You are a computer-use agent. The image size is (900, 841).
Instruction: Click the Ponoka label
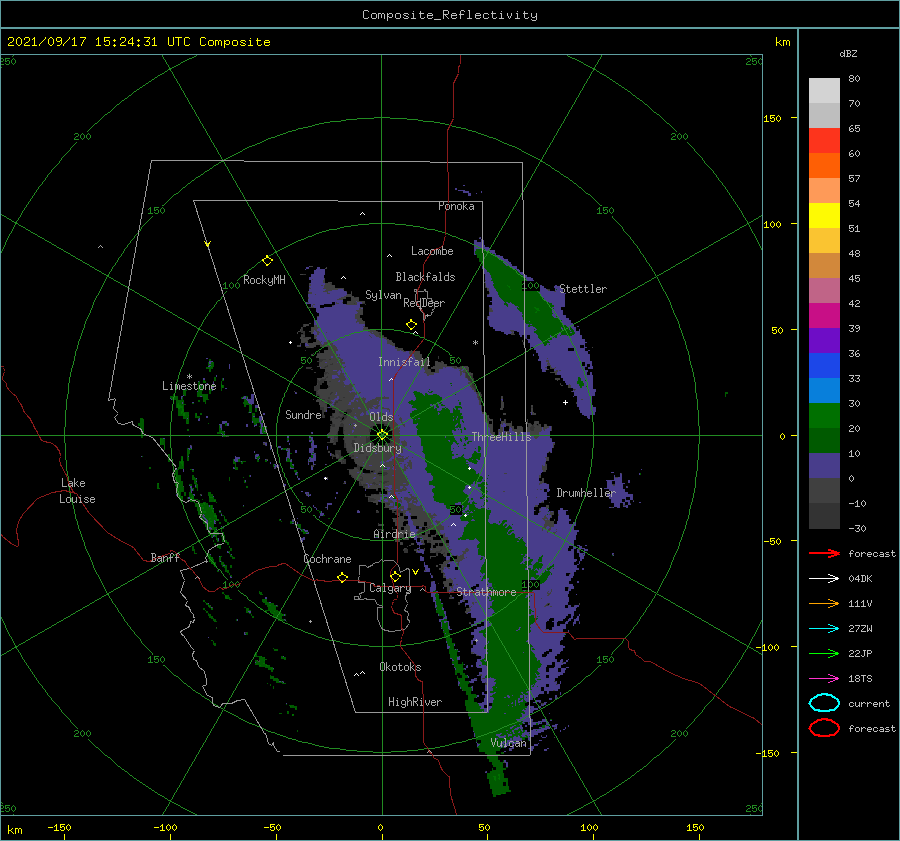(x=456, y=206)
